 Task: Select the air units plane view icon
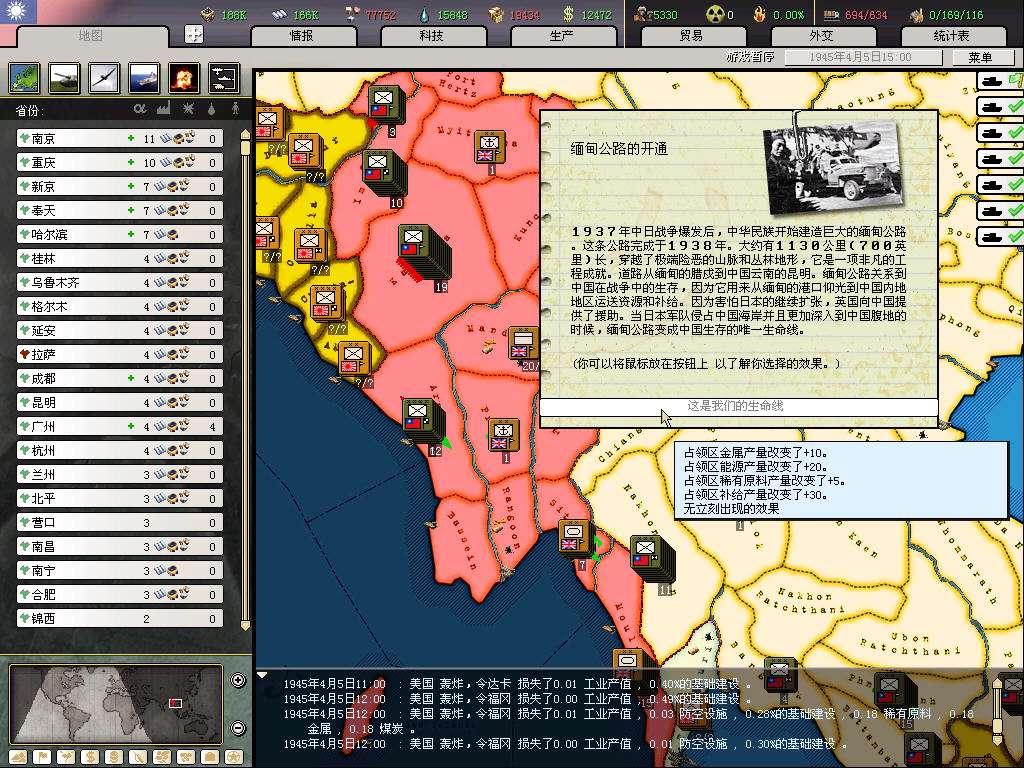tap(105, 77)
